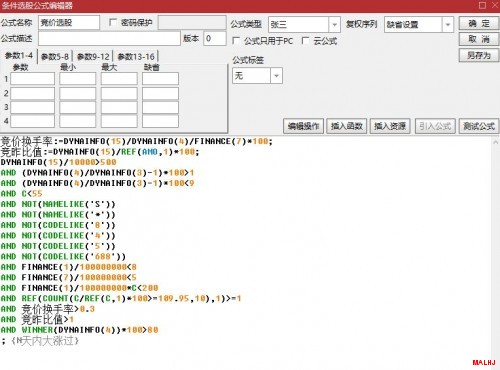Run the 测试公式 button

click(479, 126)
